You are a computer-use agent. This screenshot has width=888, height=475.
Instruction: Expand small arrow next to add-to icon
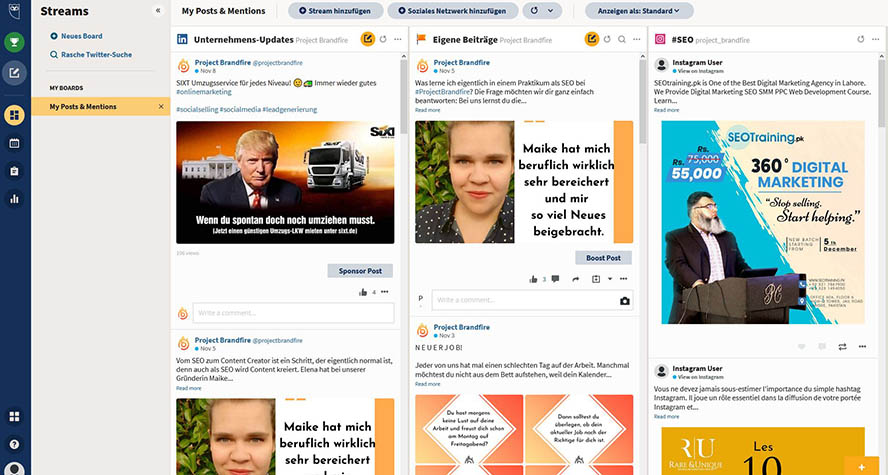(x=610, y=279)
